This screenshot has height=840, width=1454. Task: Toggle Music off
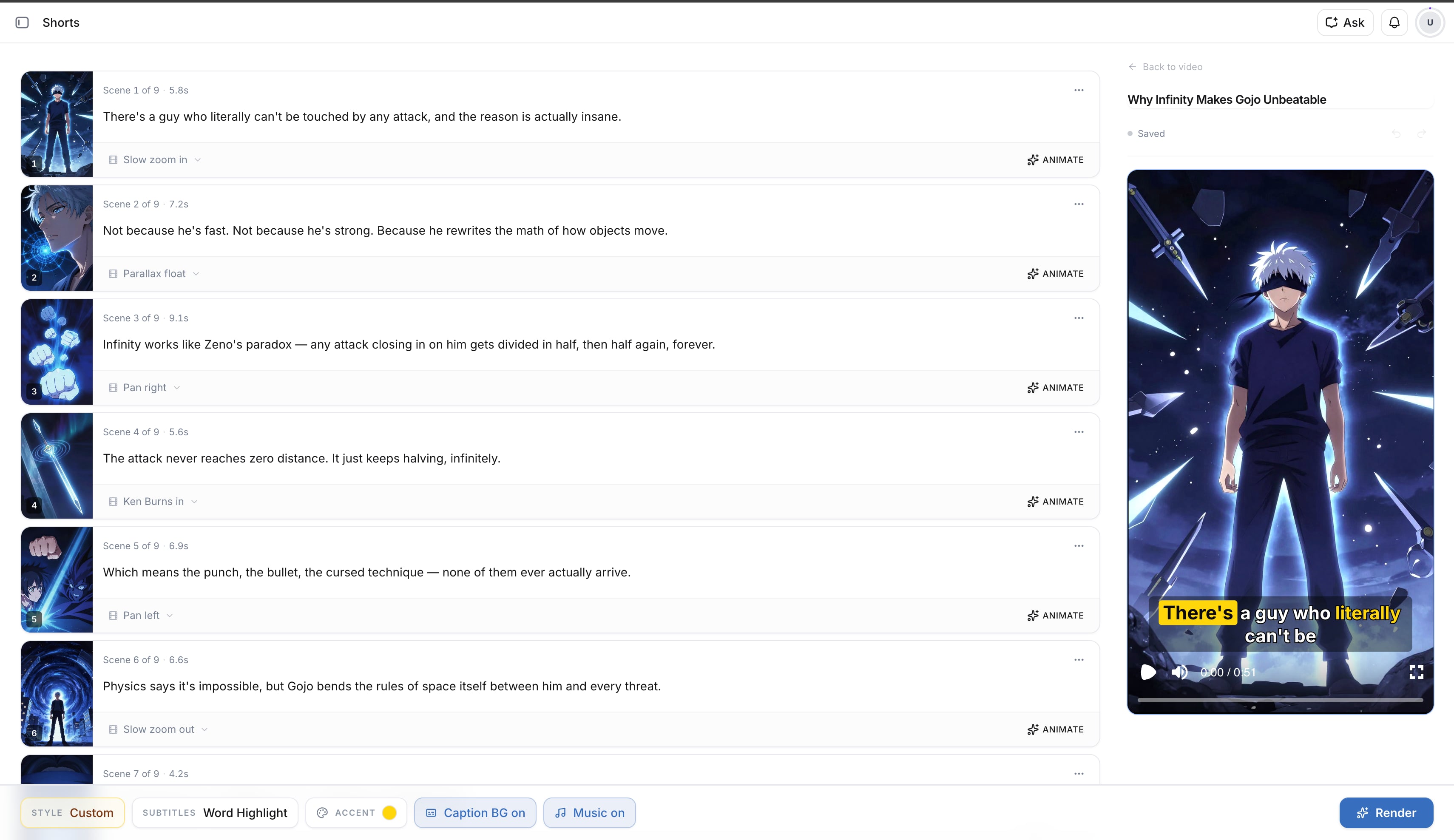click(x=589, y=813)
